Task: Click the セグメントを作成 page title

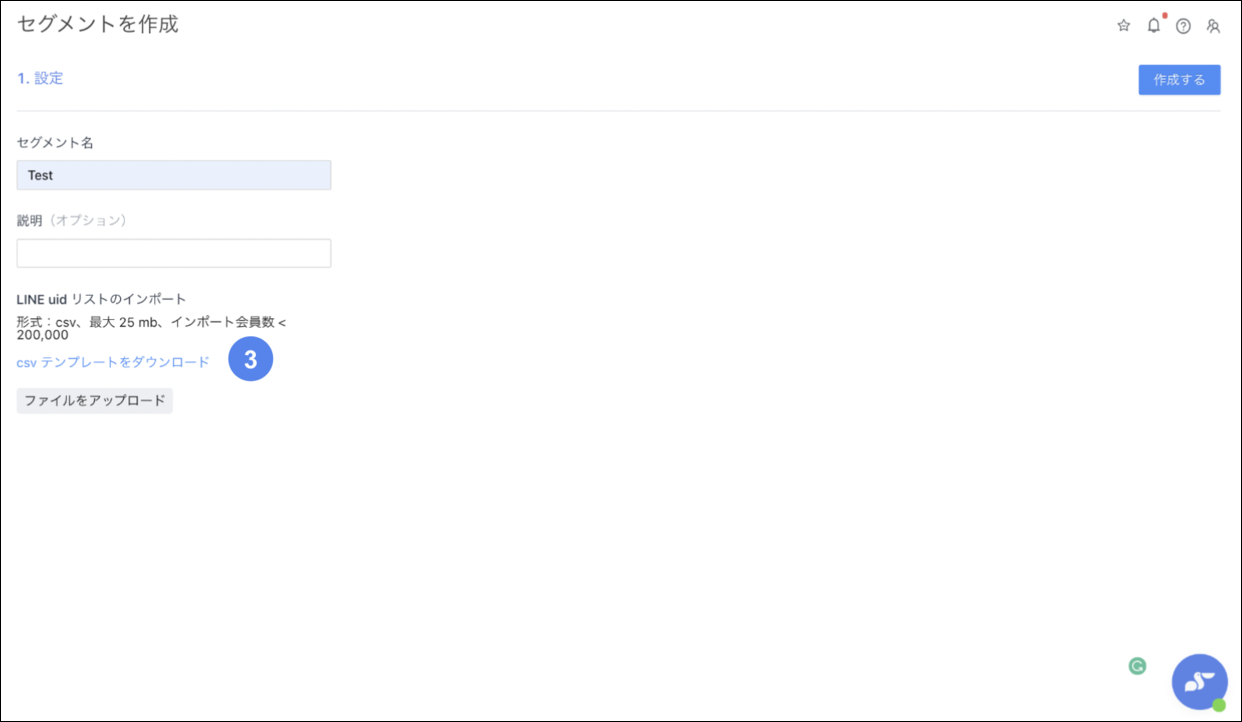Action: click(98, 24)
